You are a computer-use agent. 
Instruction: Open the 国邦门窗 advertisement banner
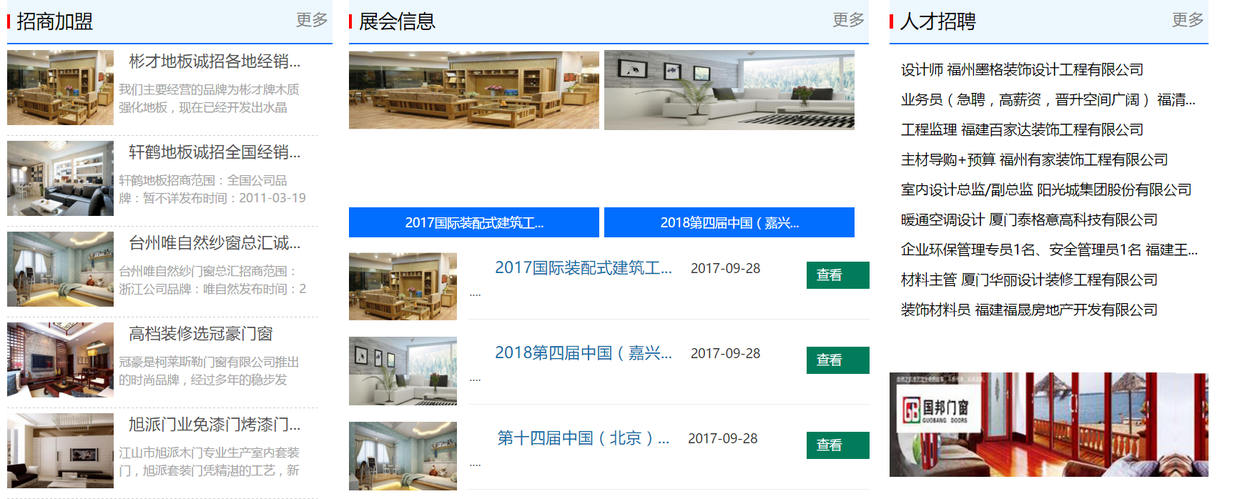tap(1048, 424)
